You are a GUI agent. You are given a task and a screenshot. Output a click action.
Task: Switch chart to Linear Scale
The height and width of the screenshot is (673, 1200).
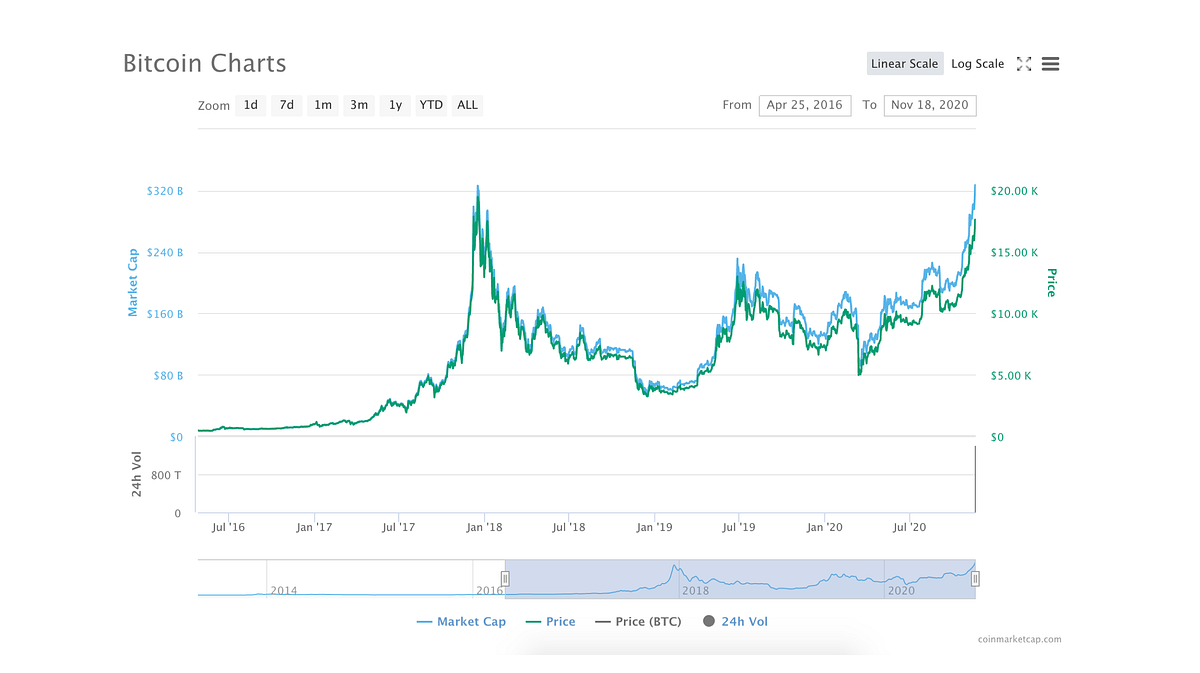(904, 64)
